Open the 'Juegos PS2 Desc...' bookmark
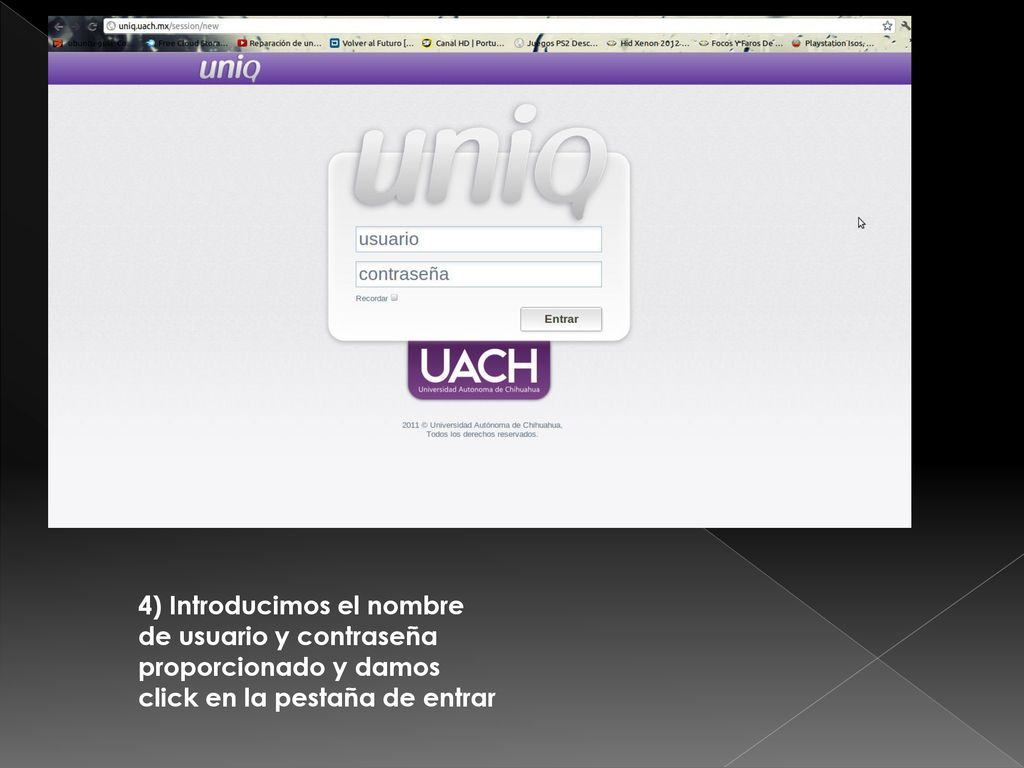Image resolution: width=1024 pixels, height=768 pixels. 556,43
